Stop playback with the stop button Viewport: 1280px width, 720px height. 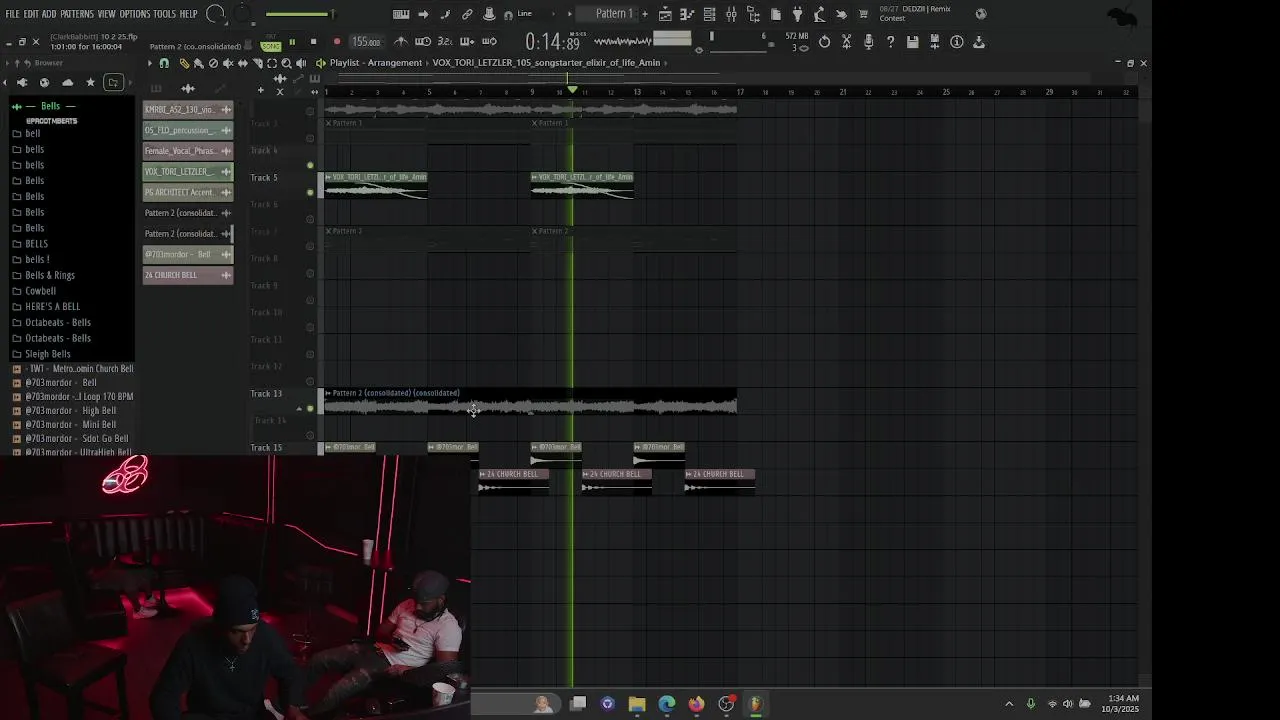point(314,42)
